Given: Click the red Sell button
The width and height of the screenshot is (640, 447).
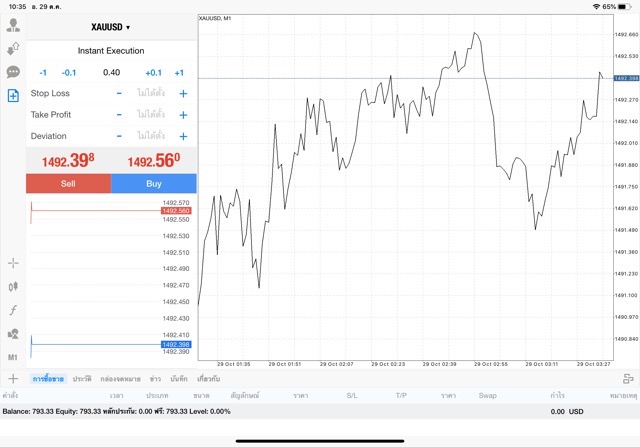Looking at the screenshot, I should pyautogui.click(x=68, y=183).
